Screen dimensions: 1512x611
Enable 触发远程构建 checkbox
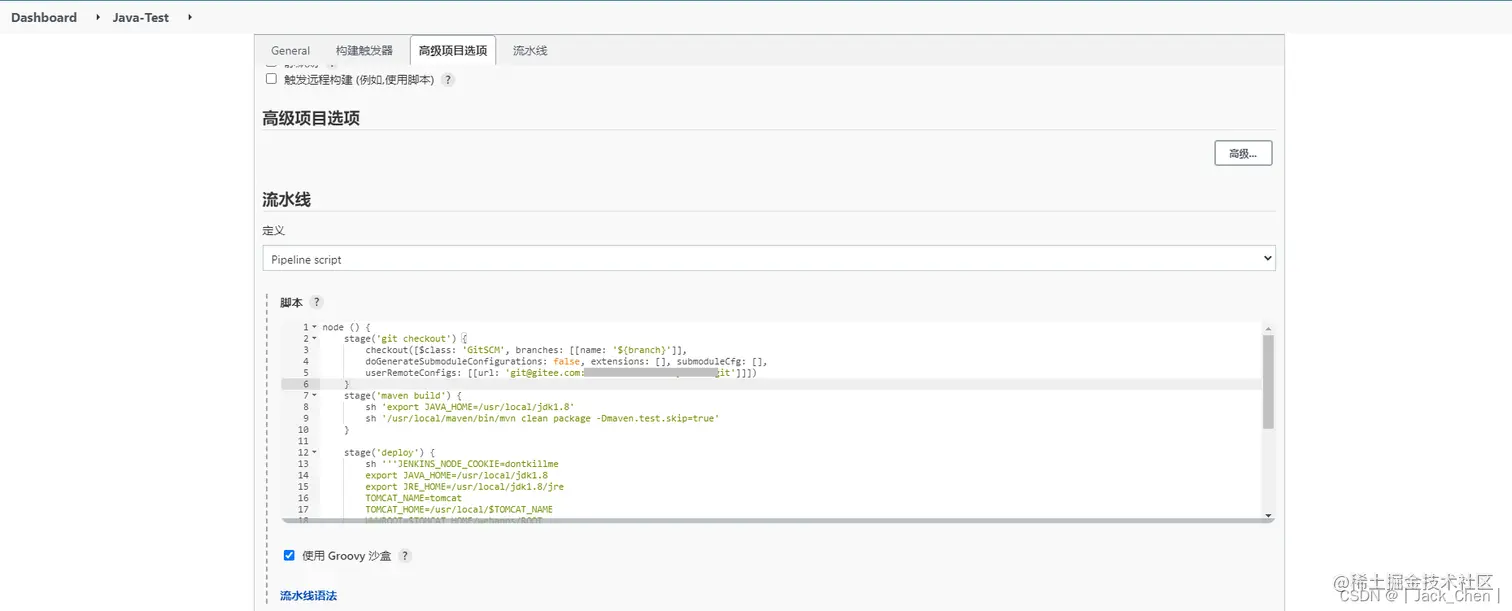pyautogui.click(x=271, y=78)
